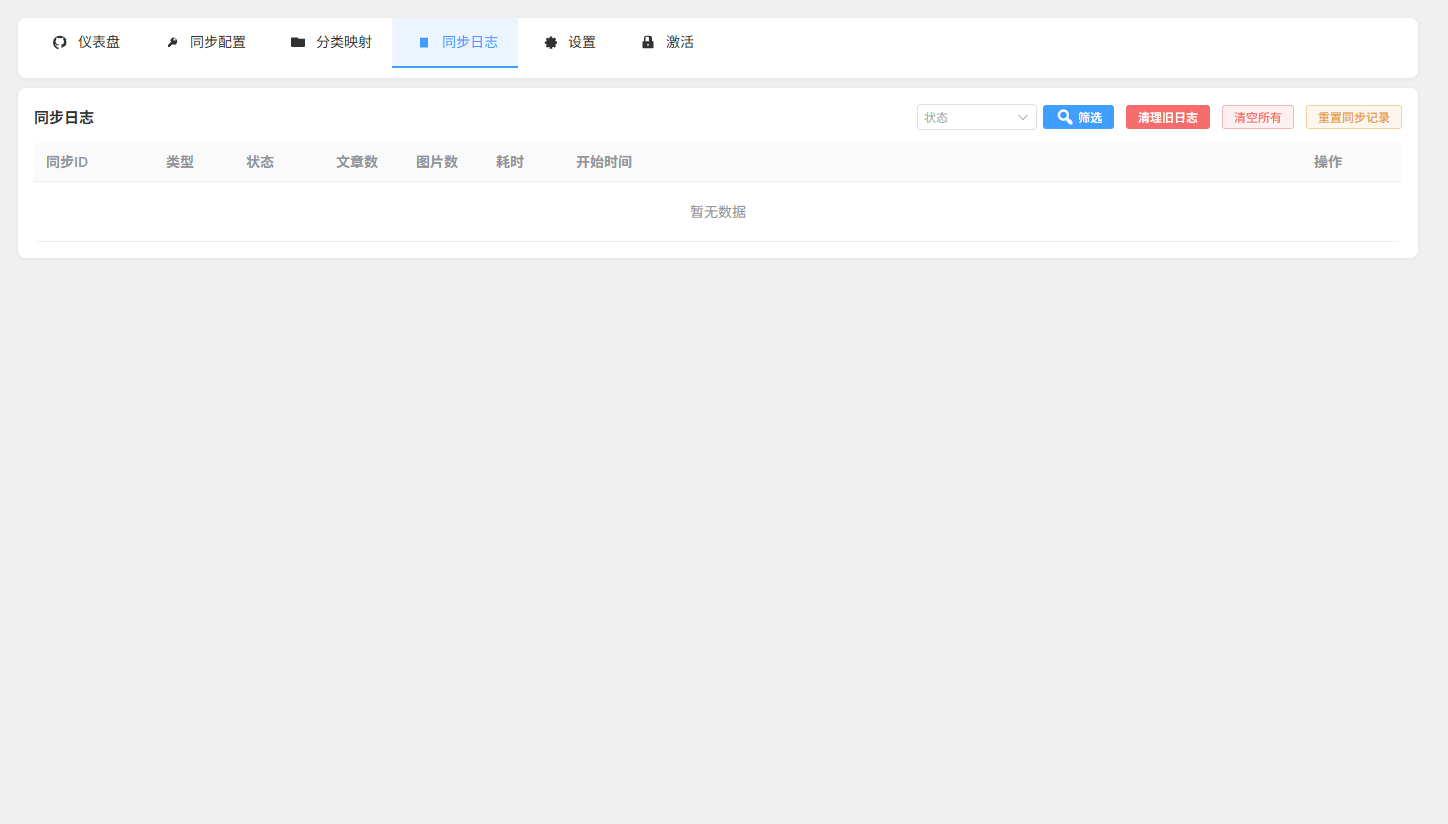Open the 状态 filter dropdown
This screenshot has height=824, width=1448.
966,117
